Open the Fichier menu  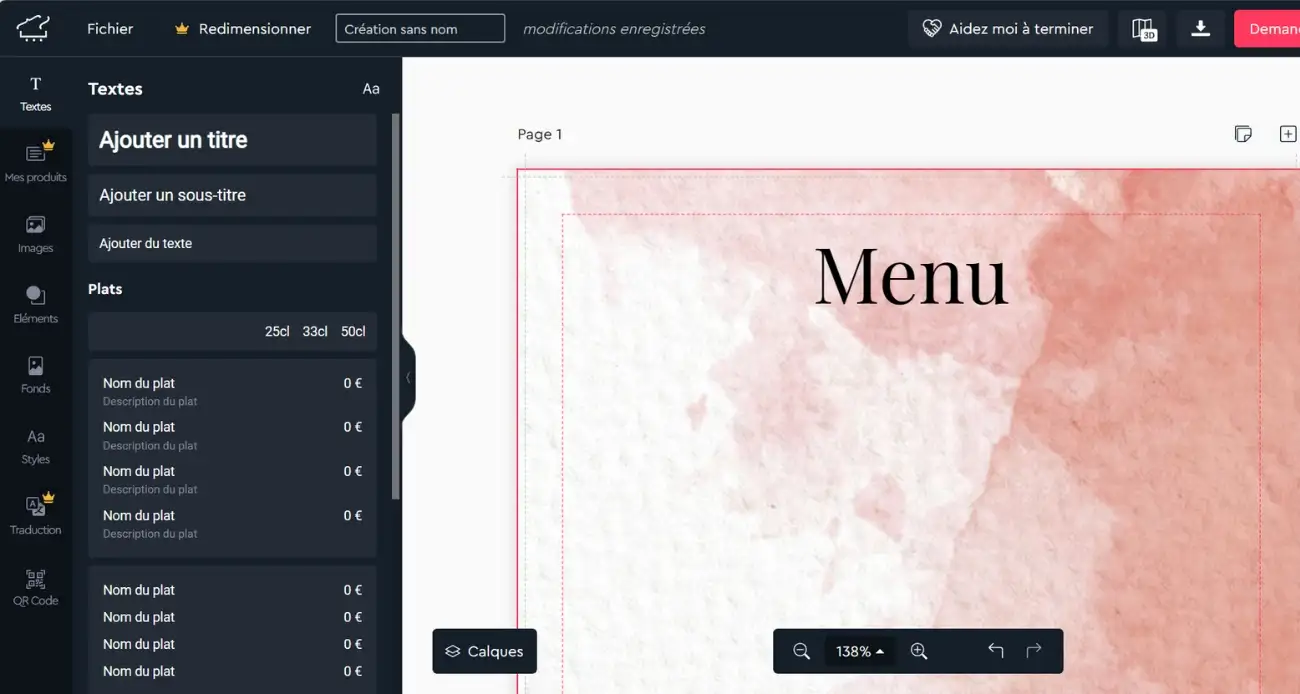tap(110, 28)
